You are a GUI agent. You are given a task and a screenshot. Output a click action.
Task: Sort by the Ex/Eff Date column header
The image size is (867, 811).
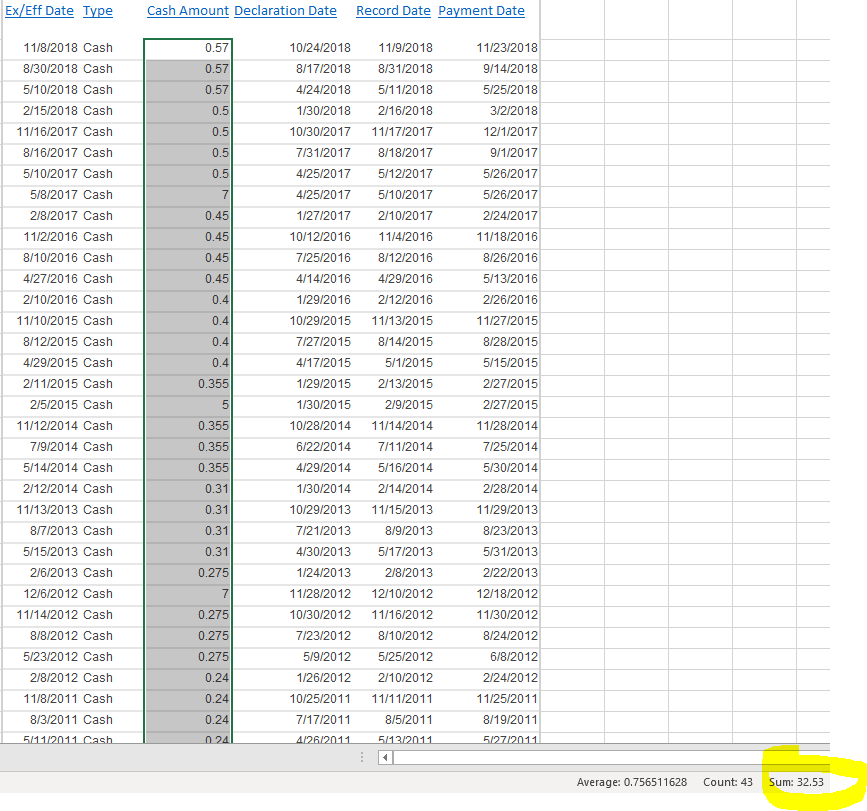click(39, 11)
